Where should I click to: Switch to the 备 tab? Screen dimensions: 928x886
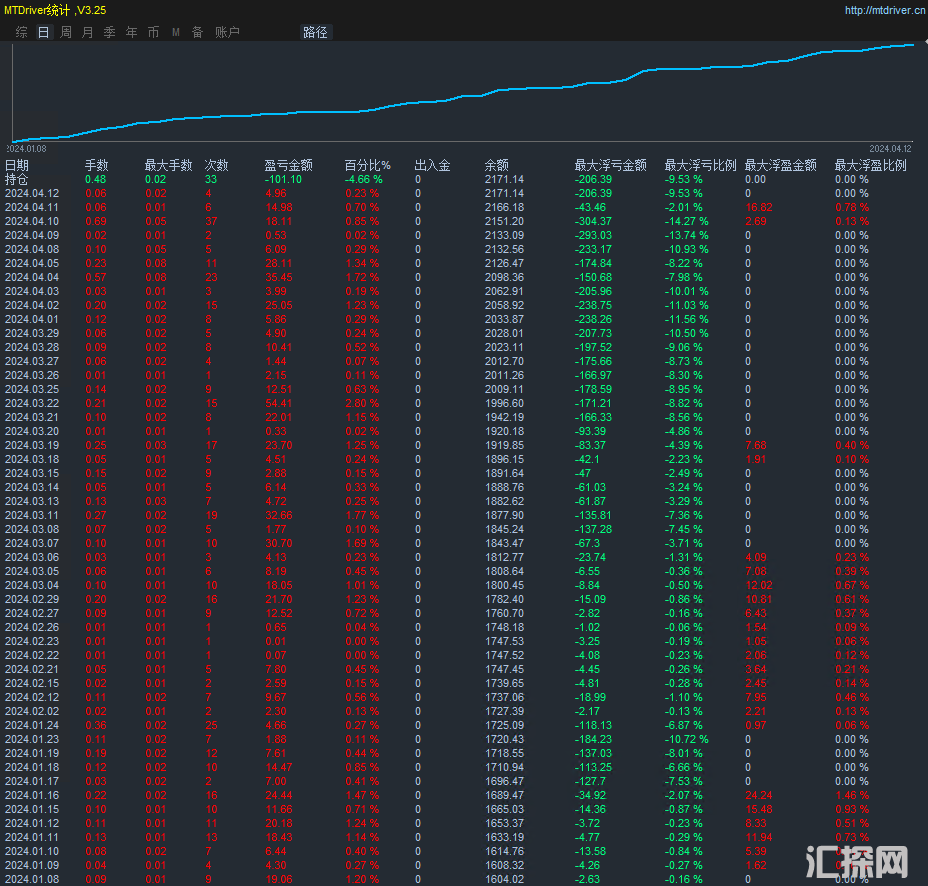click(x=197, y=32)
